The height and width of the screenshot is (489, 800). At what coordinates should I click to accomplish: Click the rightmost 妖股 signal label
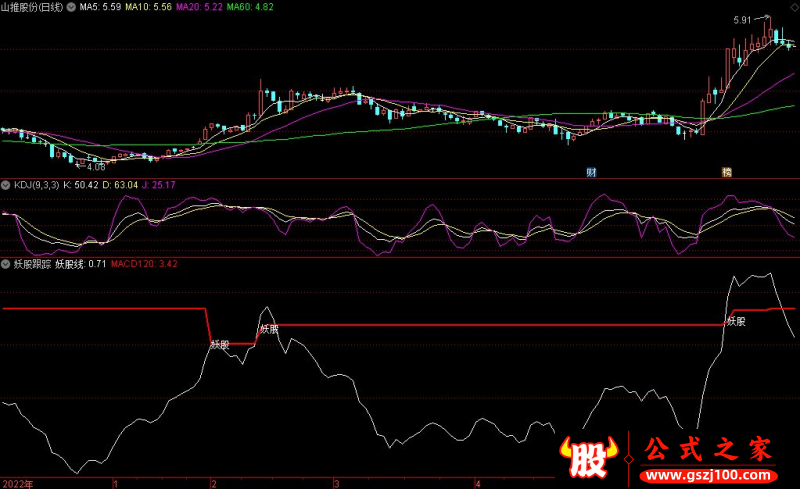tap(736, 321)
